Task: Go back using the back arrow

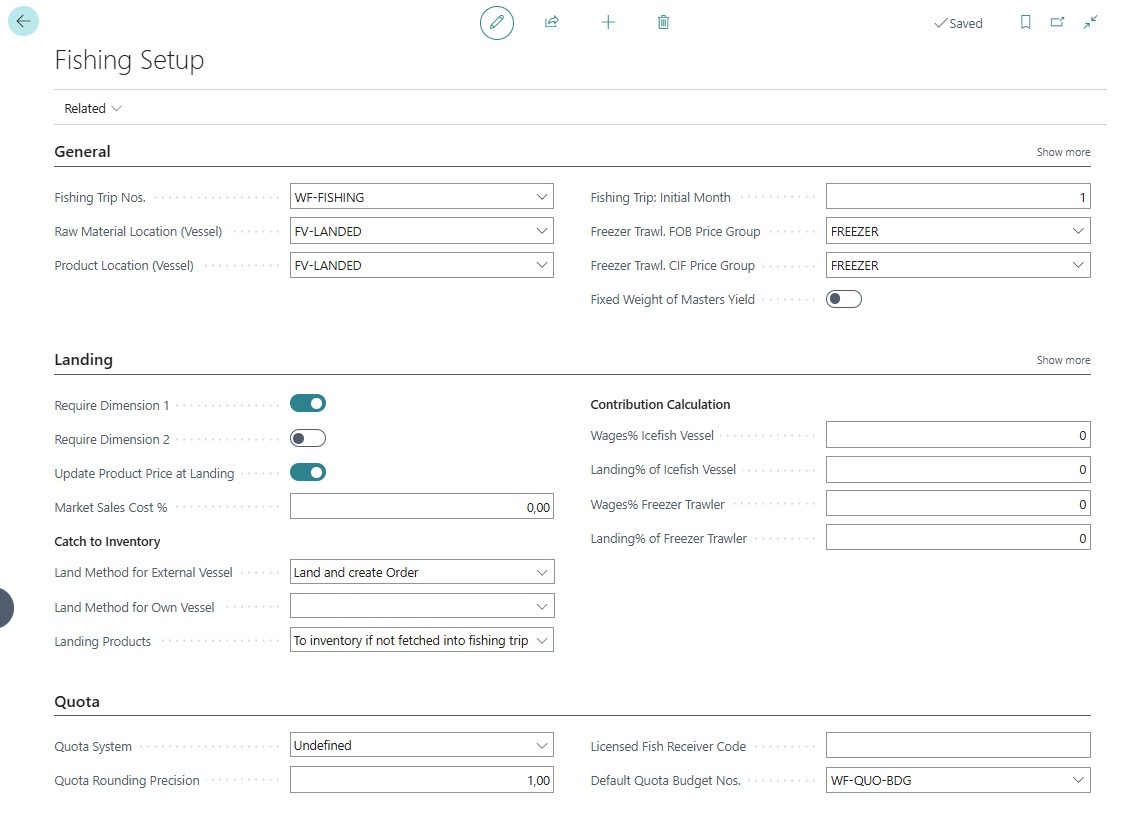Action: pyautogui.click(x=23, y=21)
